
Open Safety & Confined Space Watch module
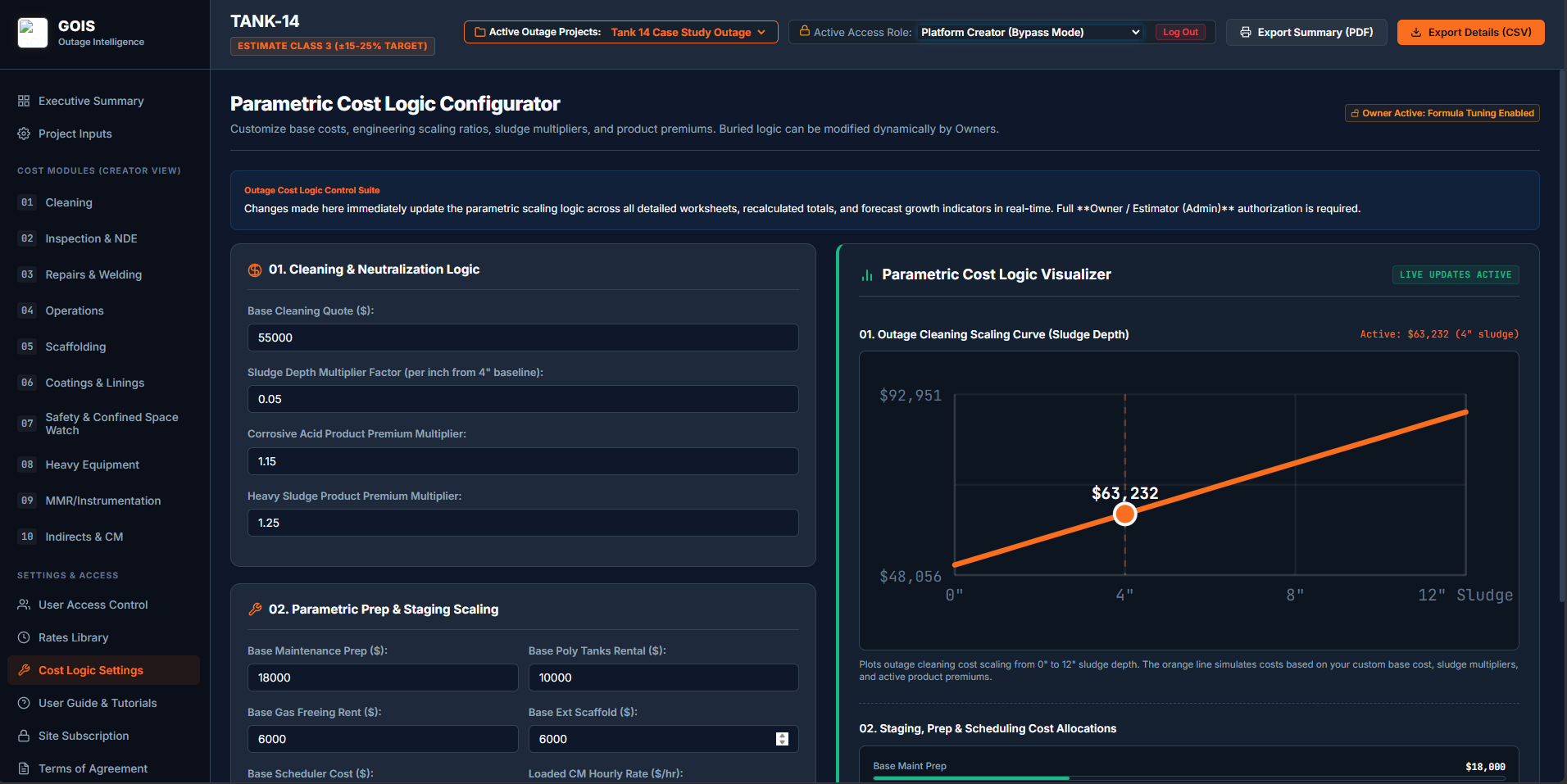pos(103,424)
